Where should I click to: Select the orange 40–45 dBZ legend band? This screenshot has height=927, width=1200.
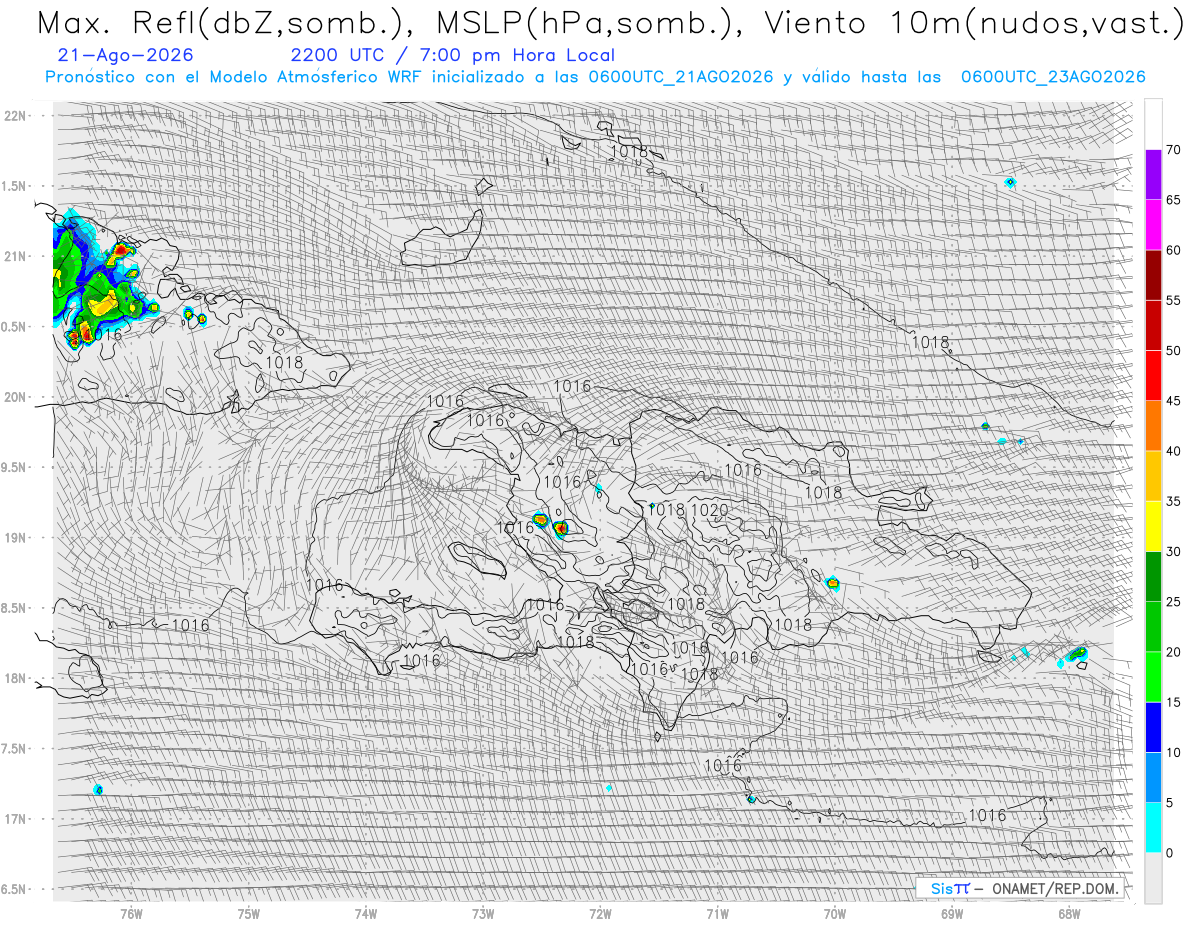(1153, 426)
